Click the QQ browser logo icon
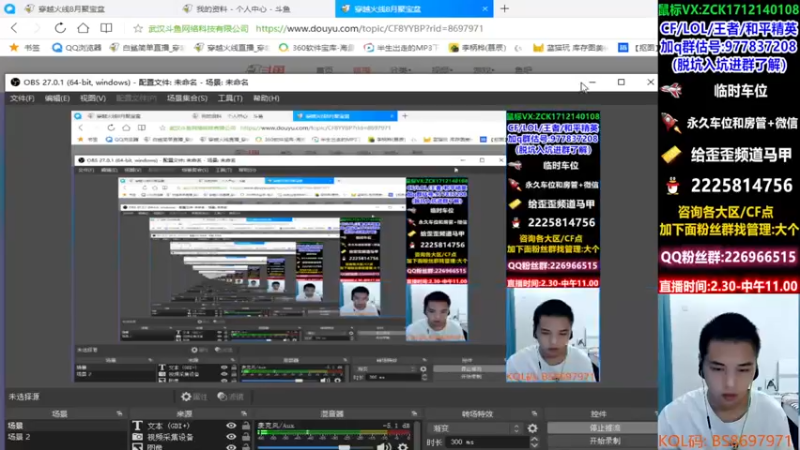The image size is (800, 450). coord(9,9)
